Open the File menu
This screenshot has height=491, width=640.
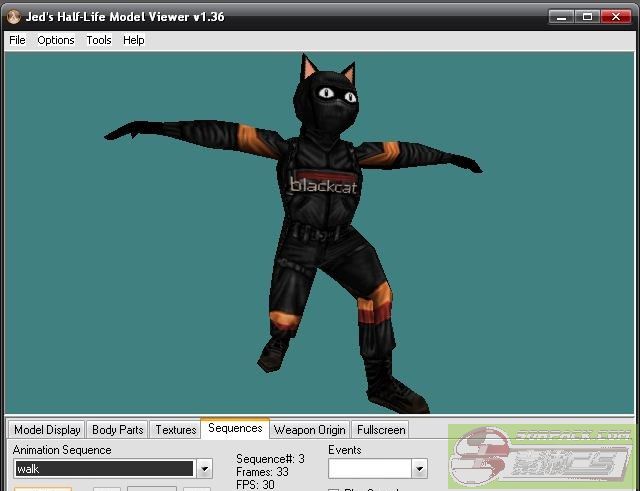tap(17, 40)
